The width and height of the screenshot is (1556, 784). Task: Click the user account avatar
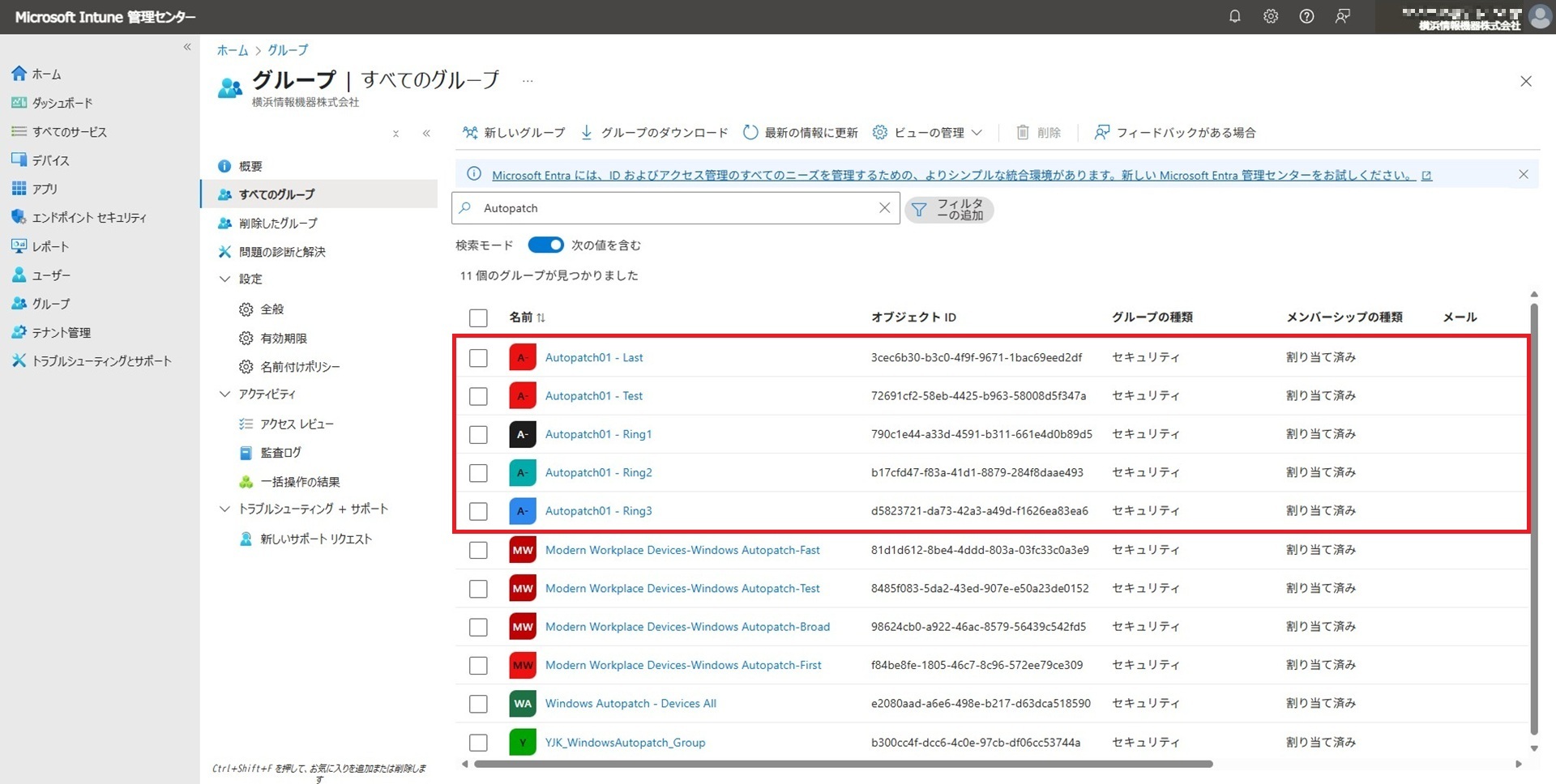1539,17
